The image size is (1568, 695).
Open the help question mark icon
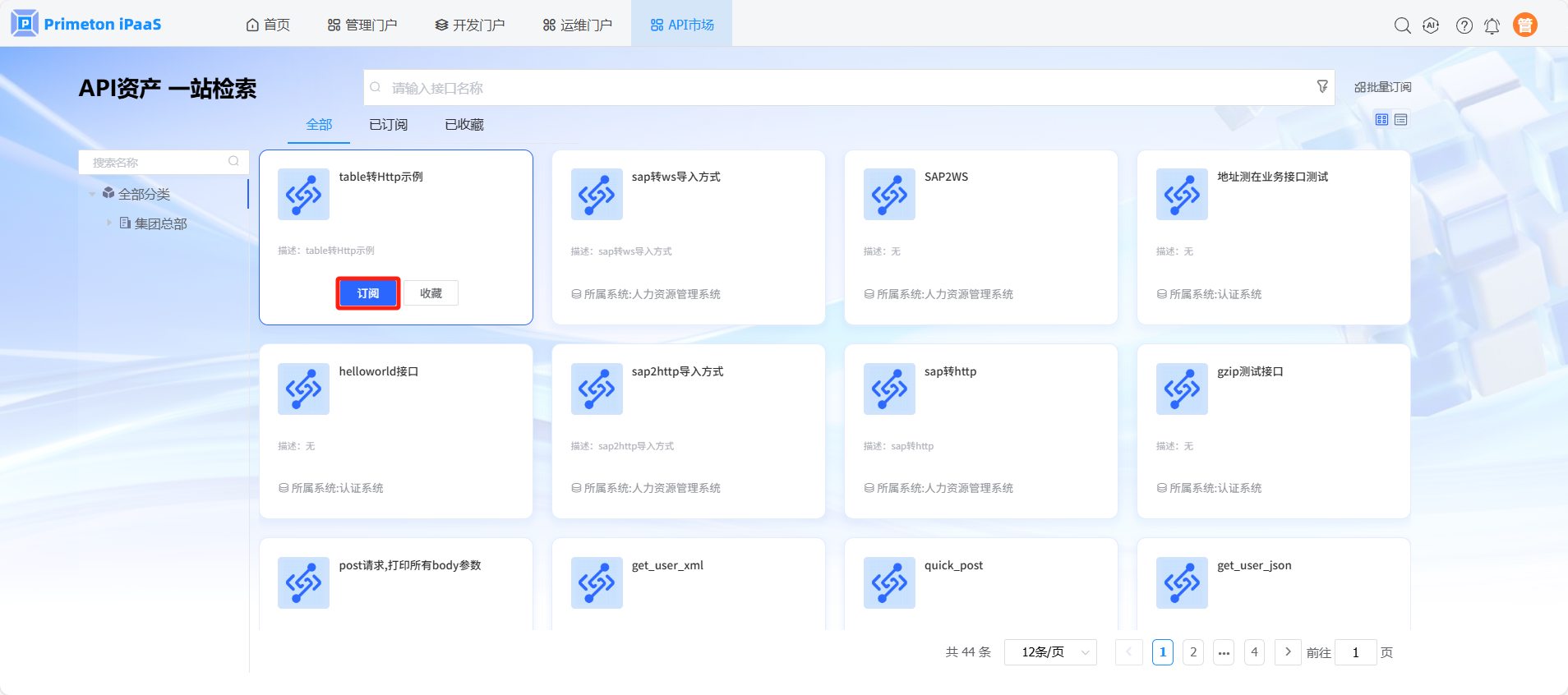(x=1464, y=25)
